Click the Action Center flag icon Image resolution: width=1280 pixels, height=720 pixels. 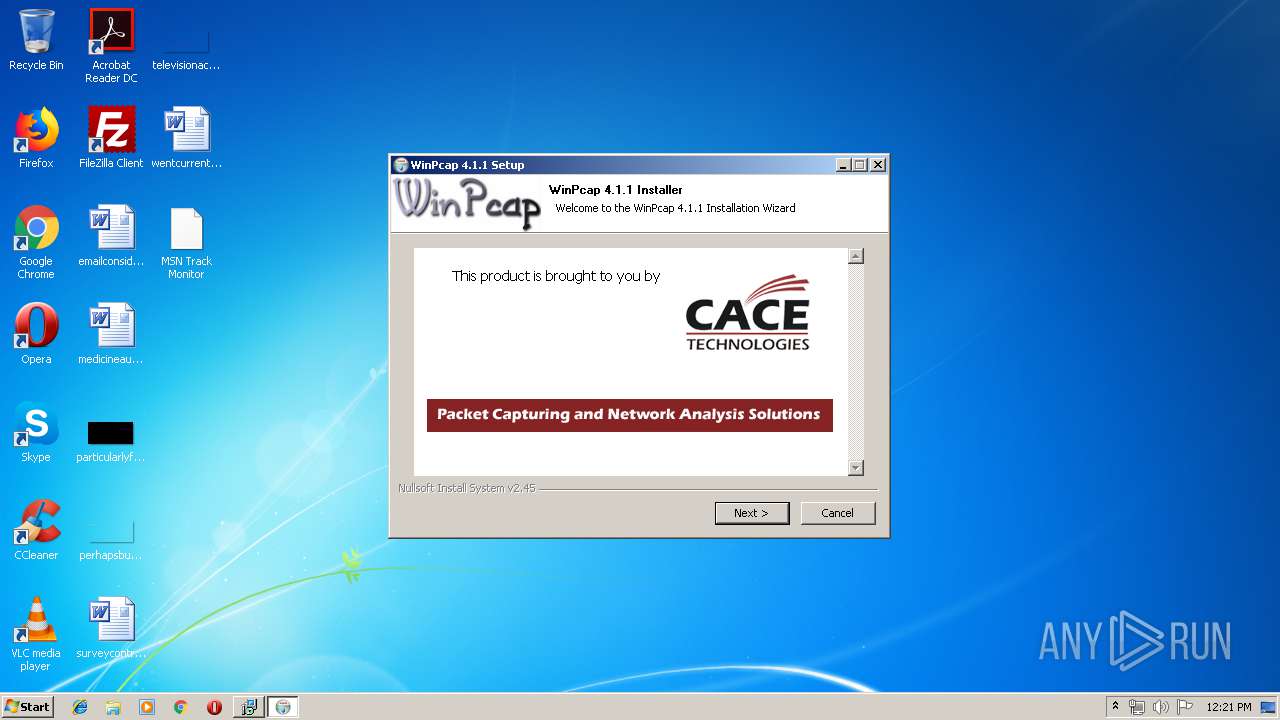1185,707
